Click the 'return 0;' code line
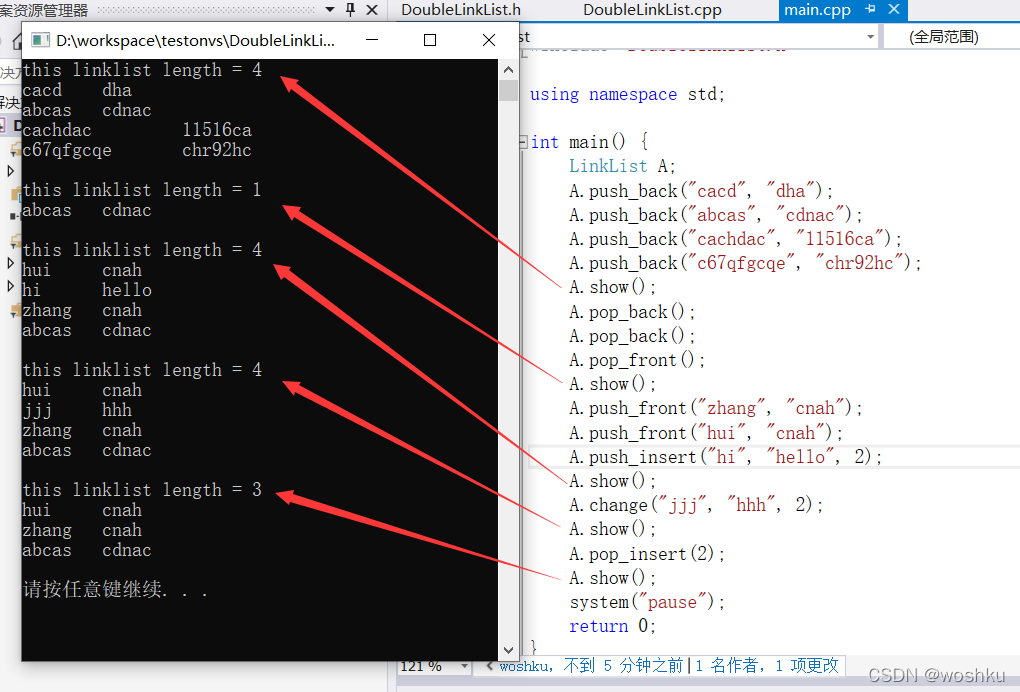This screenshot has height=692, width=1020. coord(612,626)
